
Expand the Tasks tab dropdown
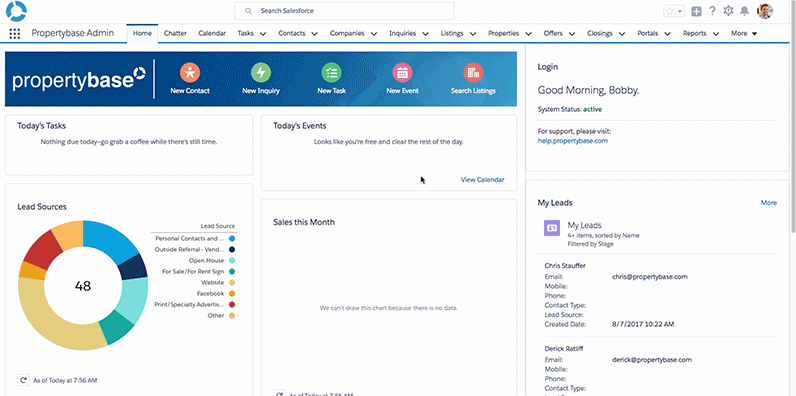263,34
